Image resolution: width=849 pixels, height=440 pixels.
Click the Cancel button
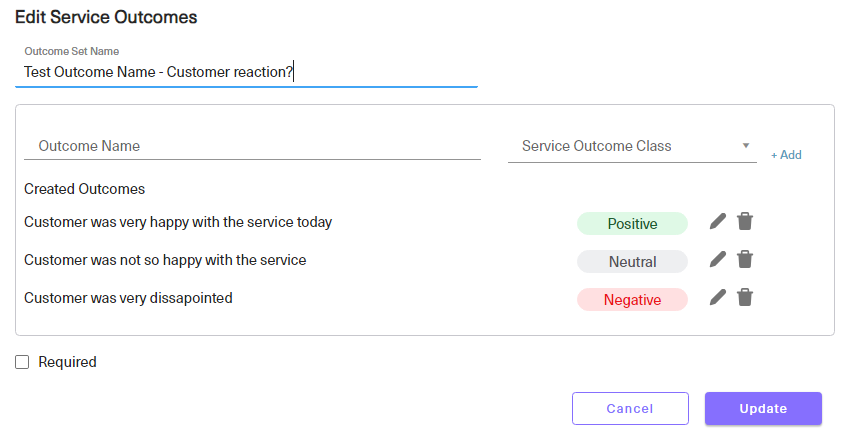(x=630, y=409)
